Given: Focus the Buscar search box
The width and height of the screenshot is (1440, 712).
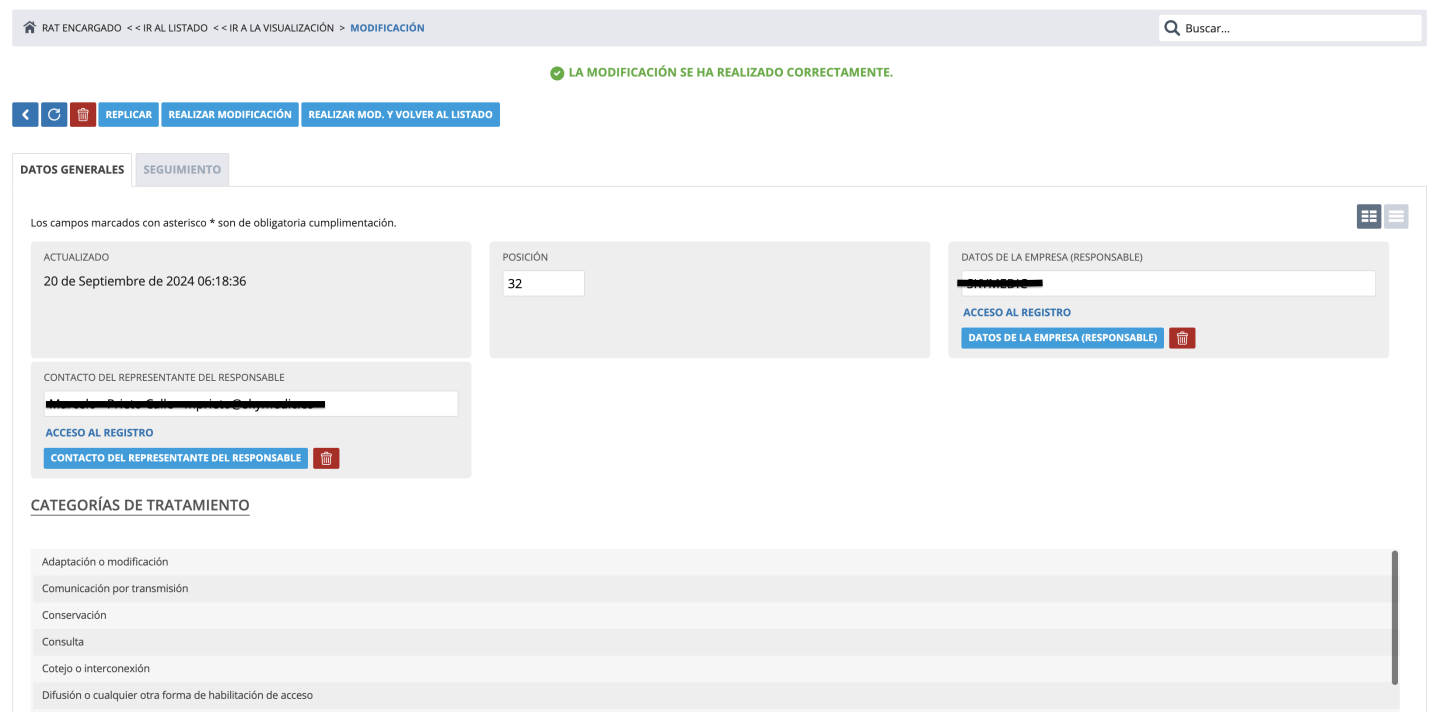Looking at the screenshot, I should pyautogui.click(x=1300, y=28).
